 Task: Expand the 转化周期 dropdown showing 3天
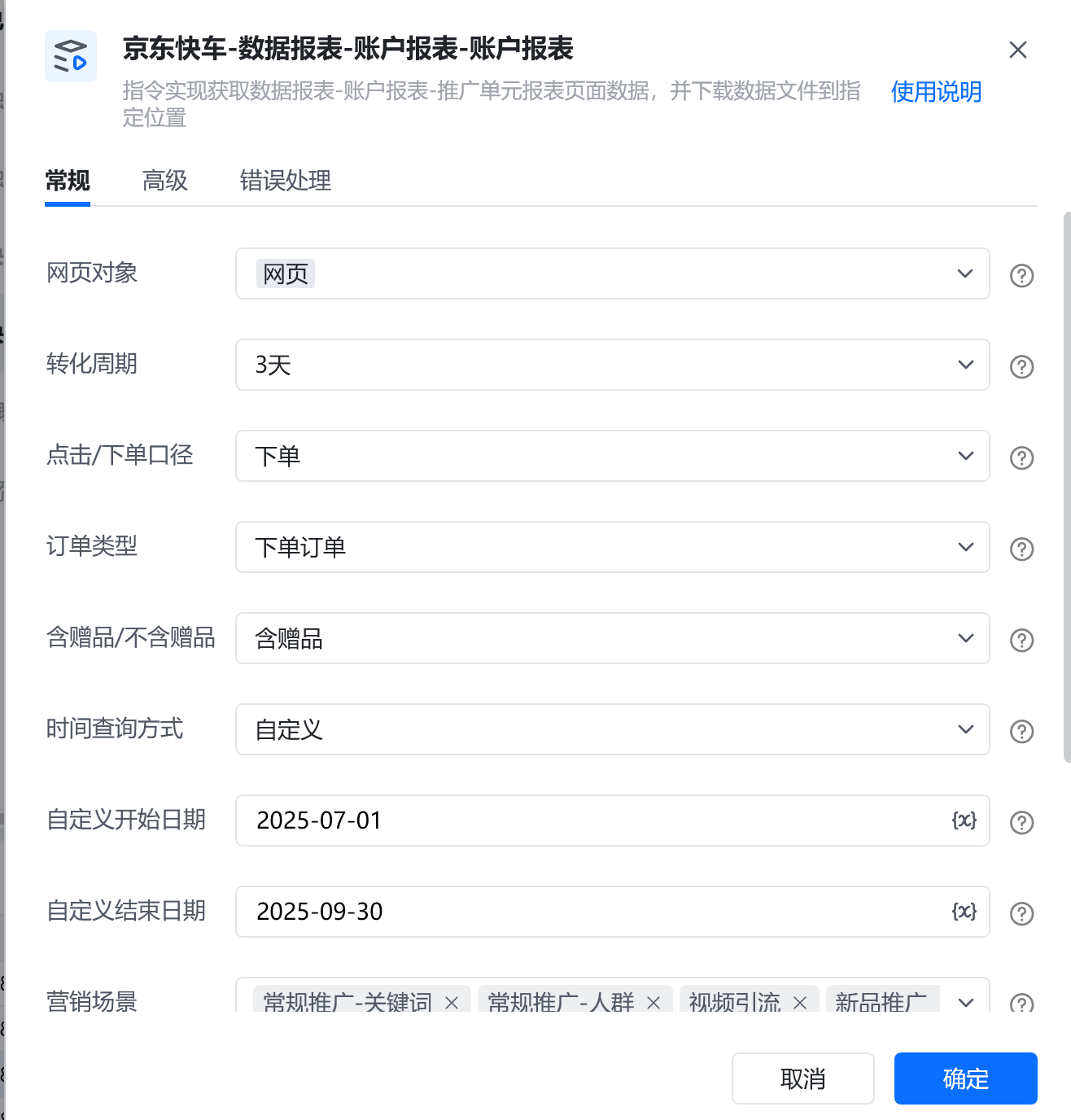click(x=965, y=365)
